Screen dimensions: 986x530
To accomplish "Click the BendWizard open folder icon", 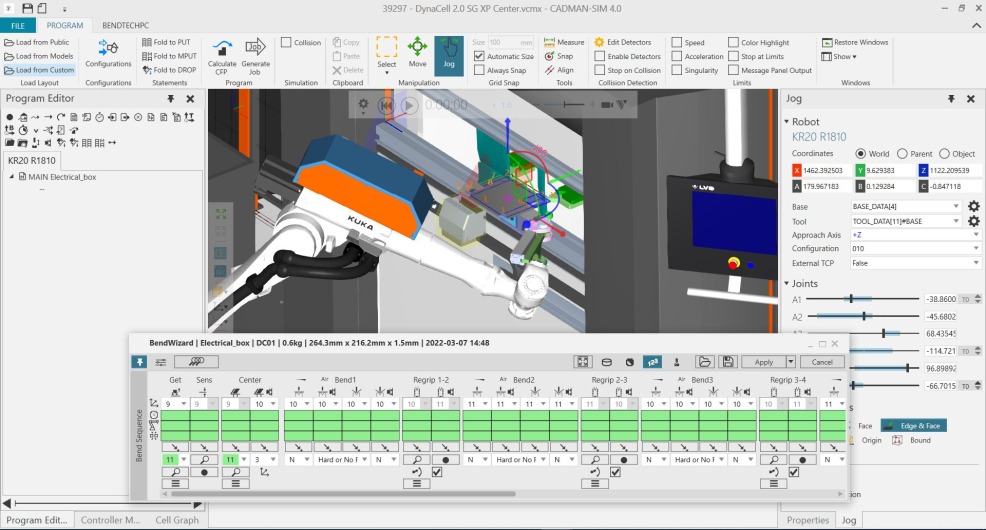I will [704, 362].
